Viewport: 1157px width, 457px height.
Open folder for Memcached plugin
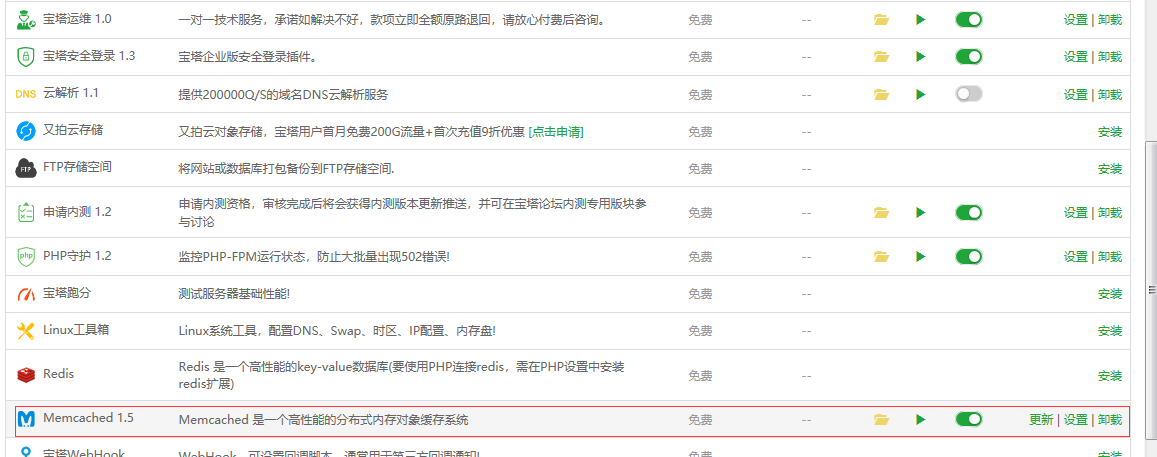point(881,419)
